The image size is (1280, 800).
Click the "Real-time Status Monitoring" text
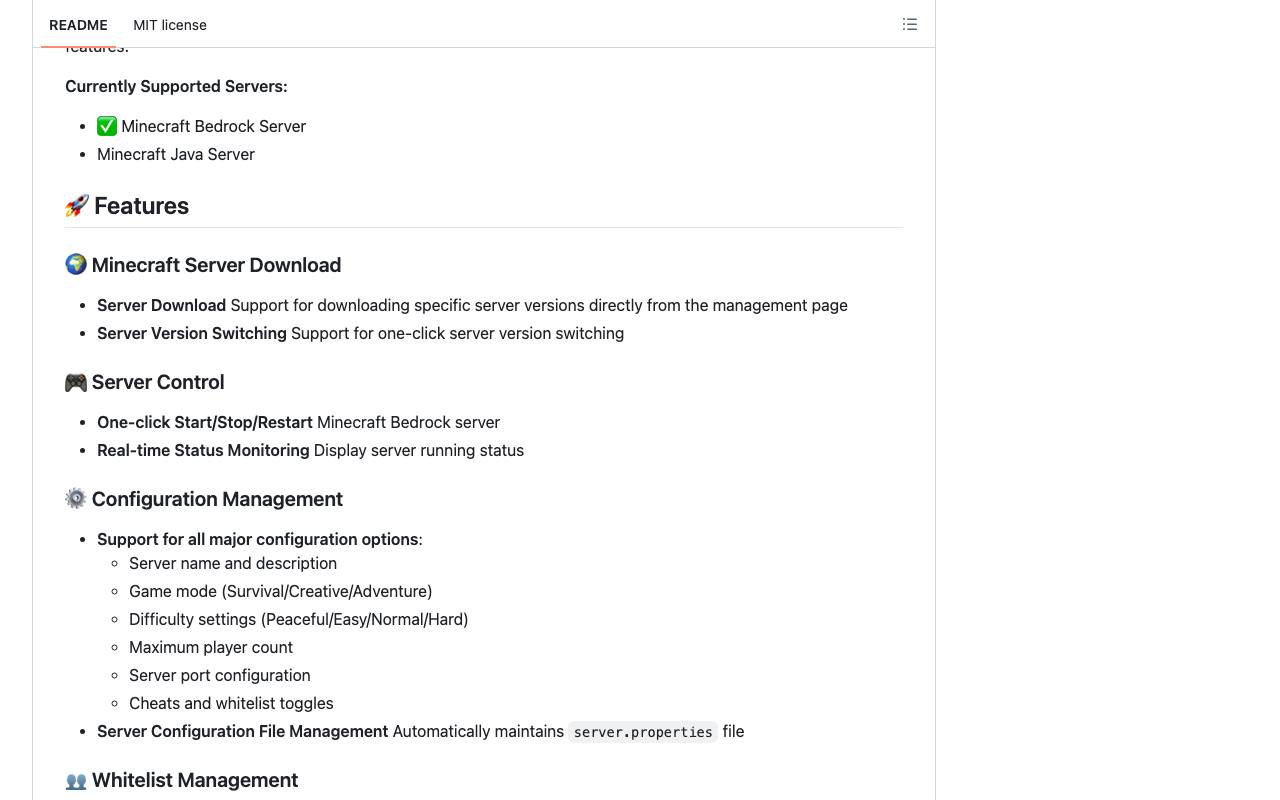pos(203,450)
